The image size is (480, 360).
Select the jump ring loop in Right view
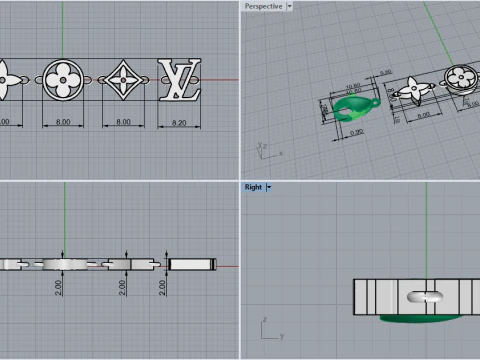425,297
